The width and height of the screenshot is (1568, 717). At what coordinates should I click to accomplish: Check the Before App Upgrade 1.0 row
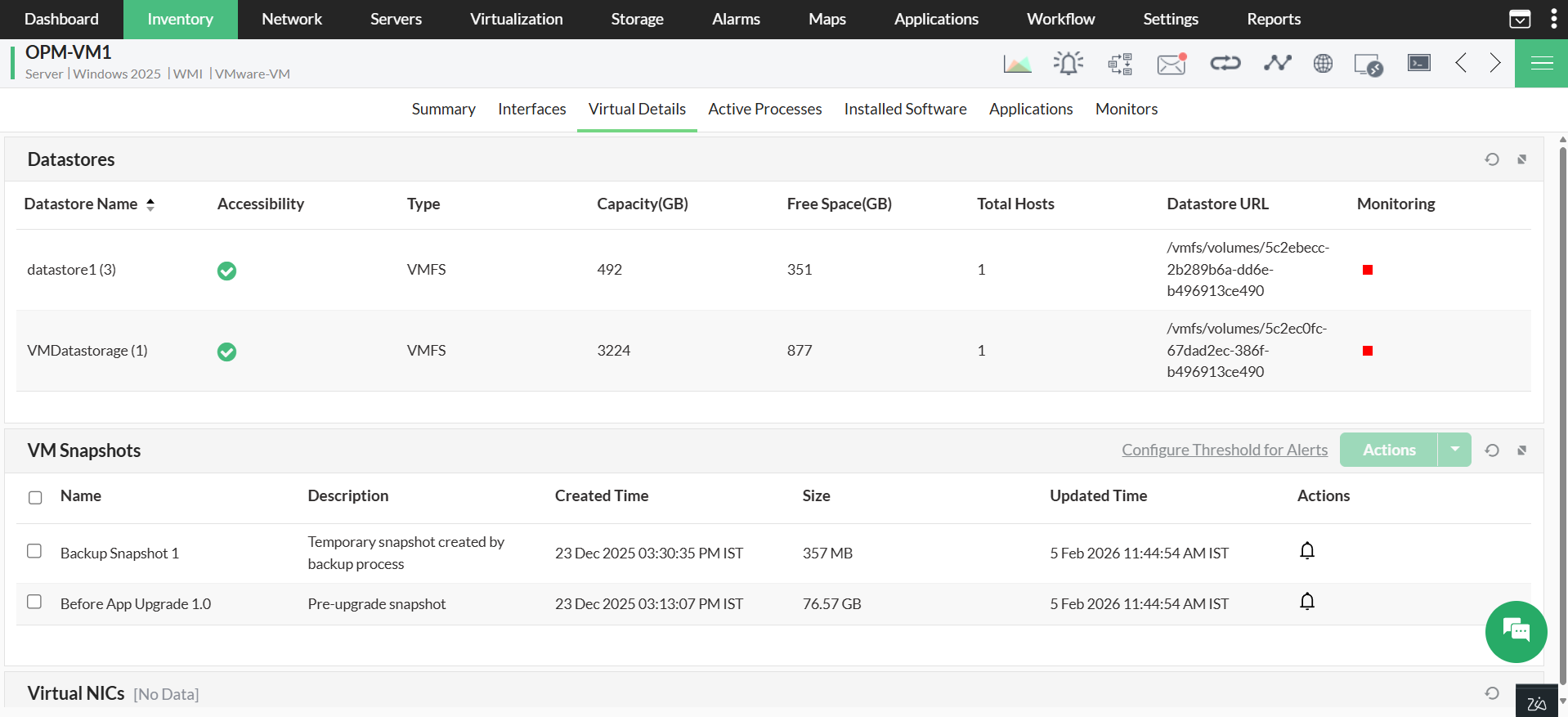[34, 602]
